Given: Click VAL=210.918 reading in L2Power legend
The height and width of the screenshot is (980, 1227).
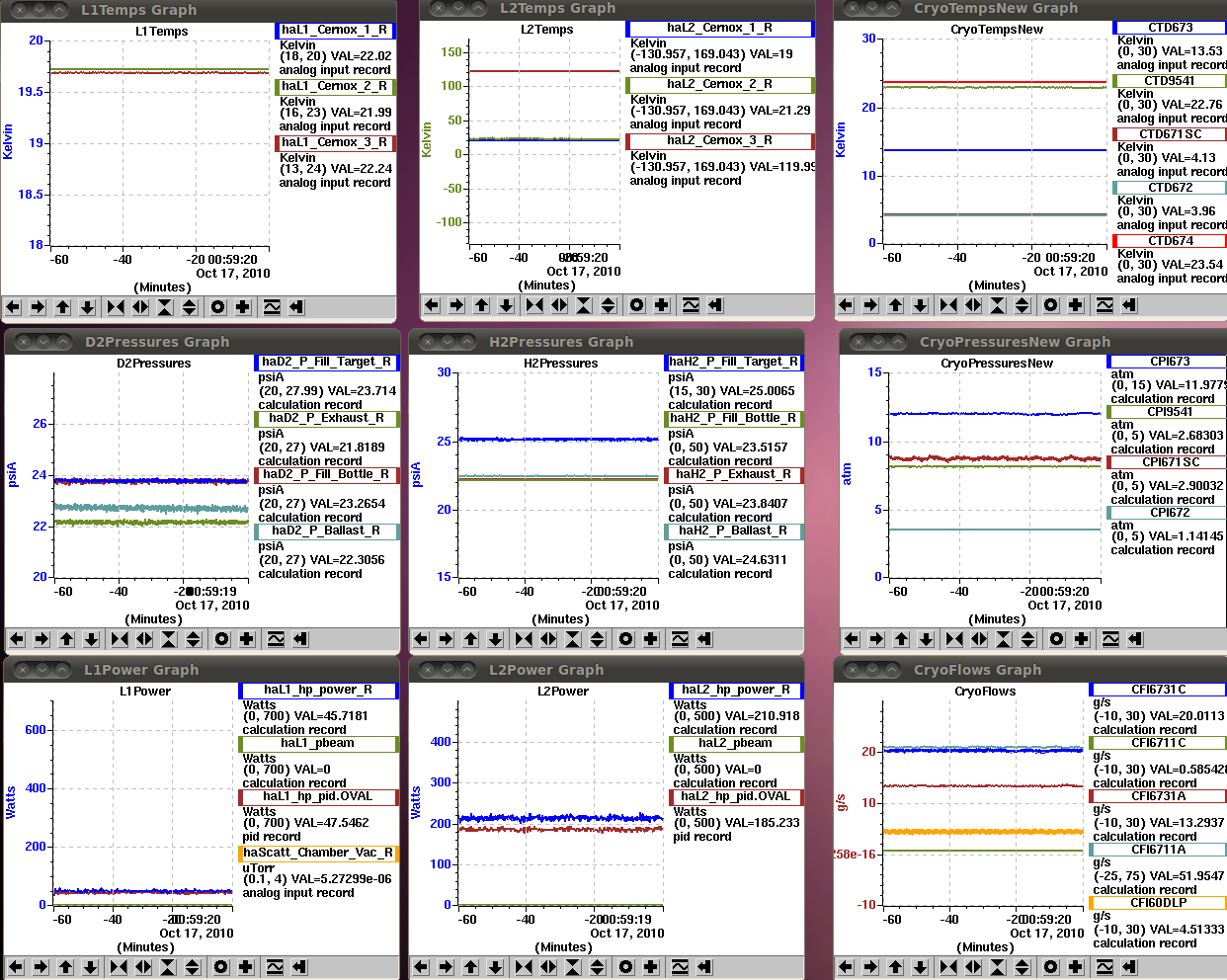Looking at the screenshot, I should point(757,716).
